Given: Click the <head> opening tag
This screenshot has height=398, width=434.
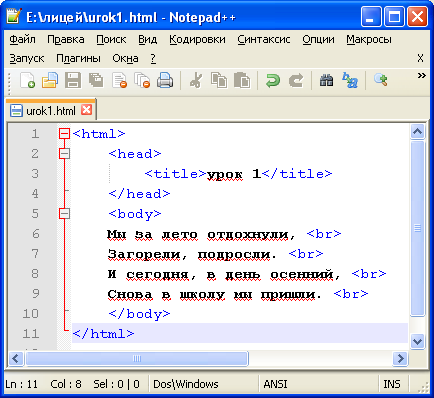Looking at the screenshot, I should pos(135,154).
